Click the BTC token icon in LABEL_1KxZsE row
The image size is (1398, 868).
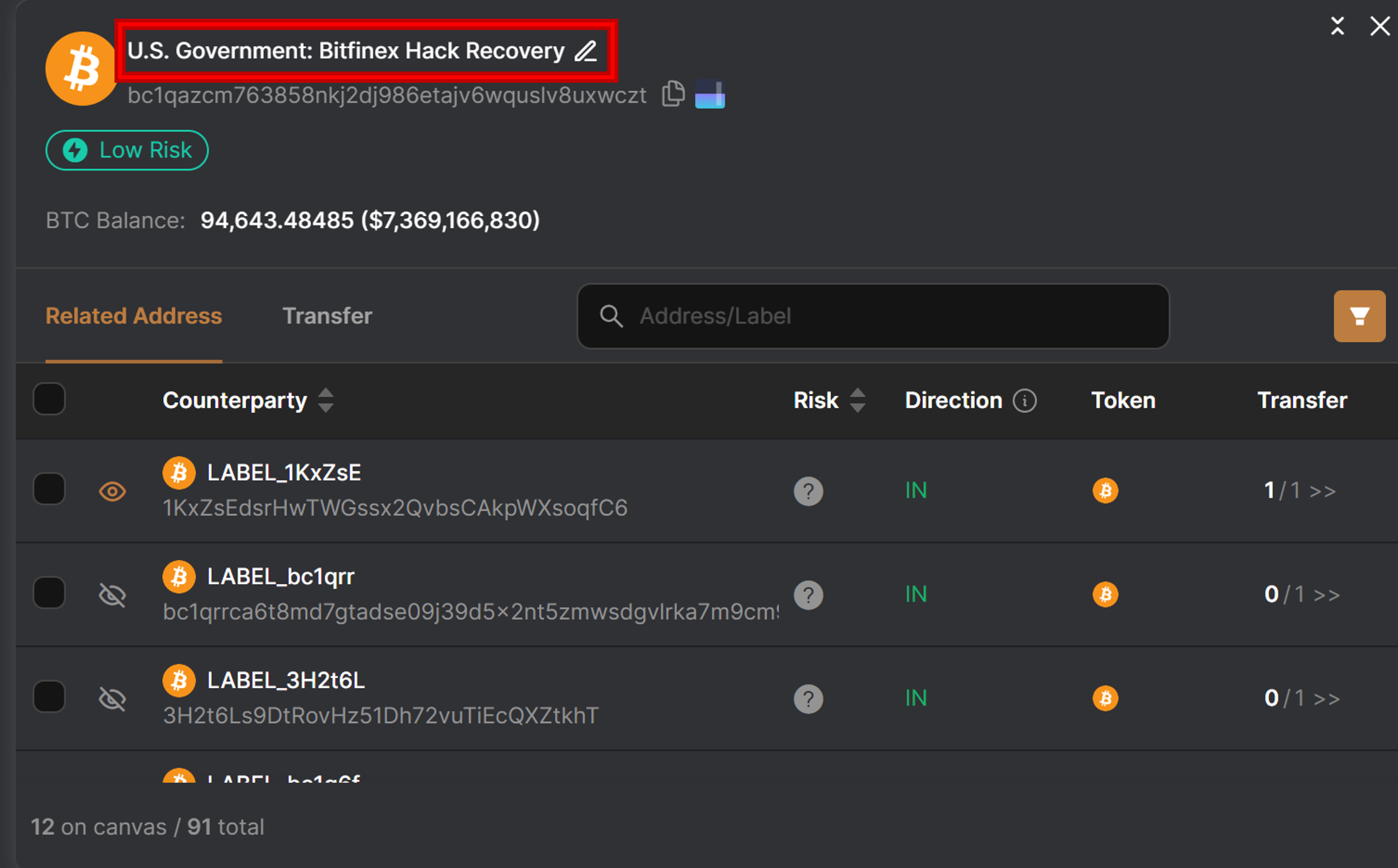pyautogui.click(x=1105, y=491)
